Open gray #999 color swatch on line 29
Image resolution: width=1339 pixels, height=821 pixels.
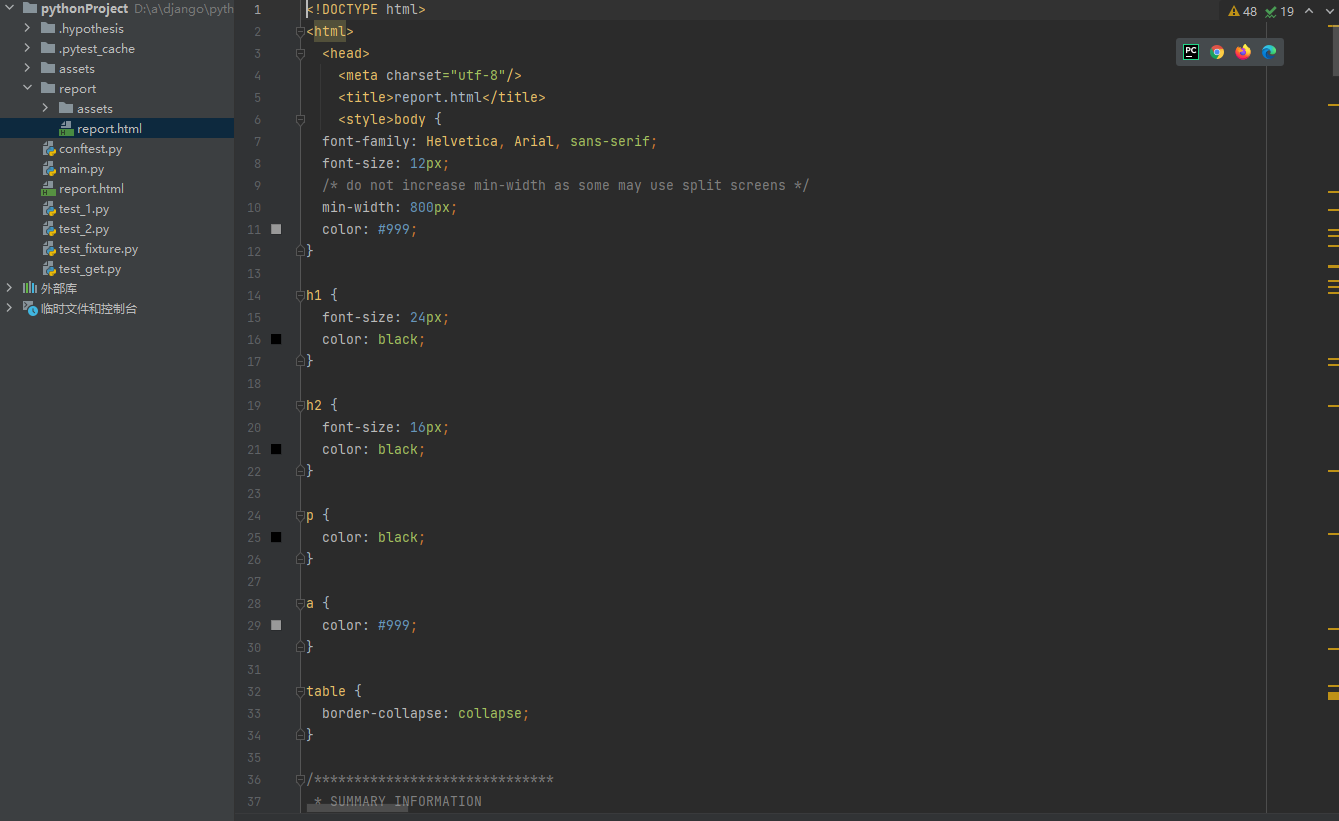276,625
